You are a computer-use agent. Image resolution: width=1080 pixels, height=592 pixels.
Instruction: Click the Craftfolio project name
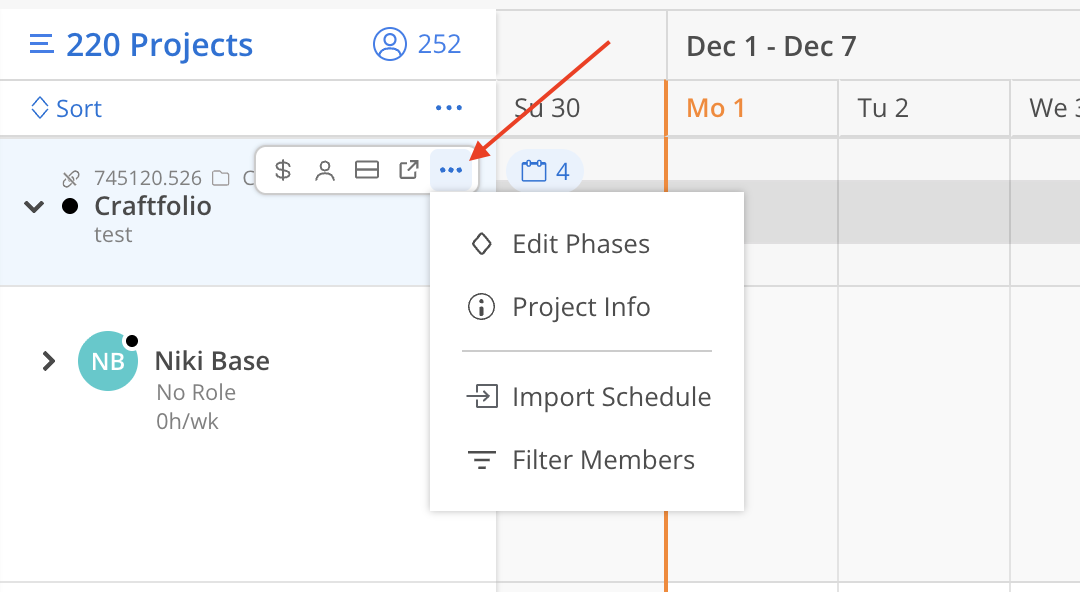(153, 206)
